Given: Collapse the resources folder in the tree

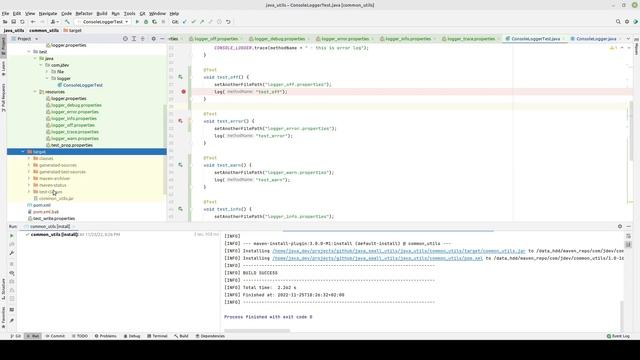Looking at the screenshot, I should [35, 92].
